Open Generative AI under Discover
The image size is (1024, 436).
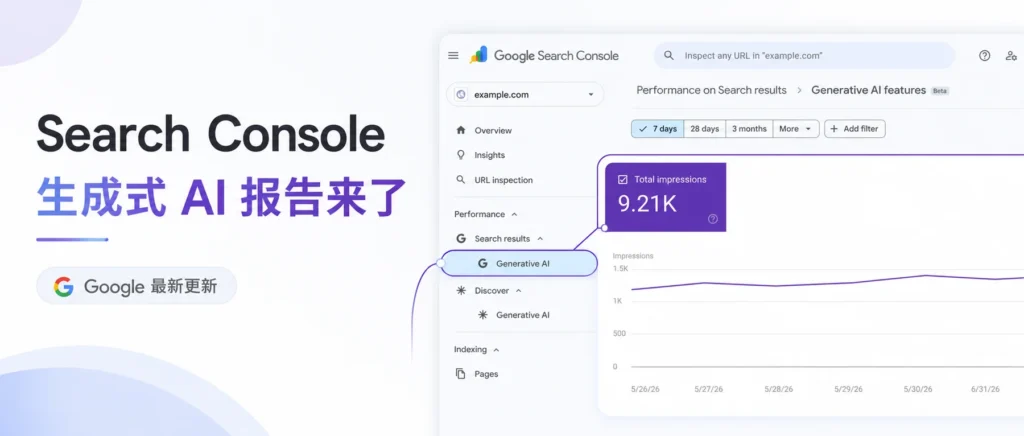point(522,315)
